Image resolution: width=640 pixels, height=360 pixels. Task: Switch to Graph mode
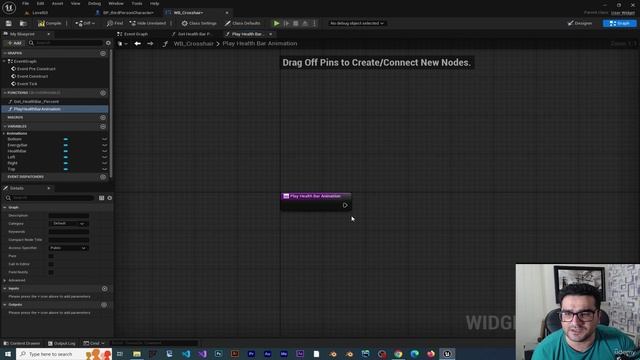[619, 23]
